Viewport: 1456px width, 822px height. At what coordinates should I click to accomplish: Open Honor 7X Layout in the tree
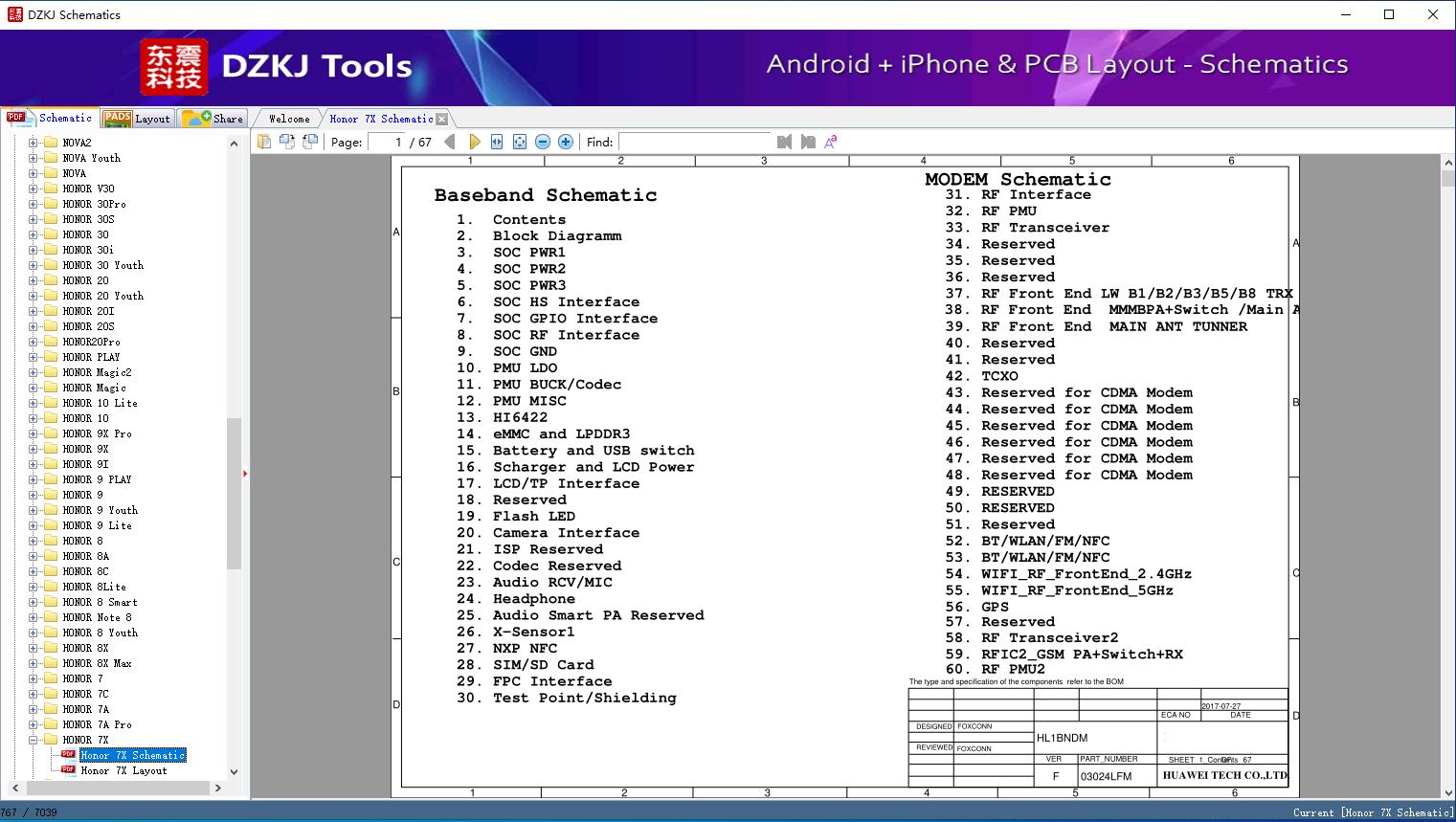pos(123,770)
